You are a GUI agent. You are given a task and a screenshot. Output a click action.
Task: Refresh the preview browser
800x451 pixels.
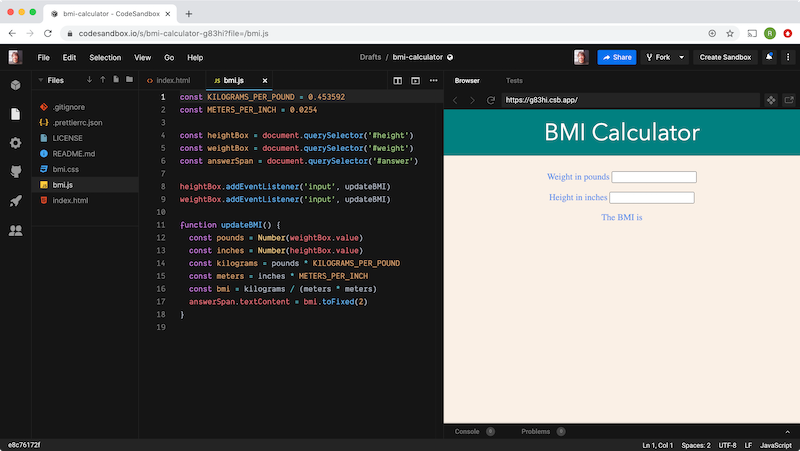pos(491,100)
